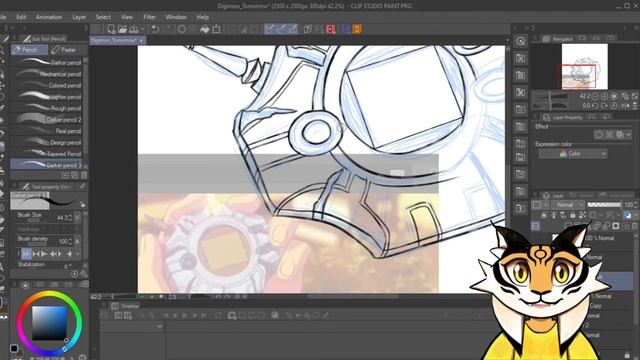The image size is (640, 360).
Task: Select the Darker pencil brush
Action: [x=46, y=62]
